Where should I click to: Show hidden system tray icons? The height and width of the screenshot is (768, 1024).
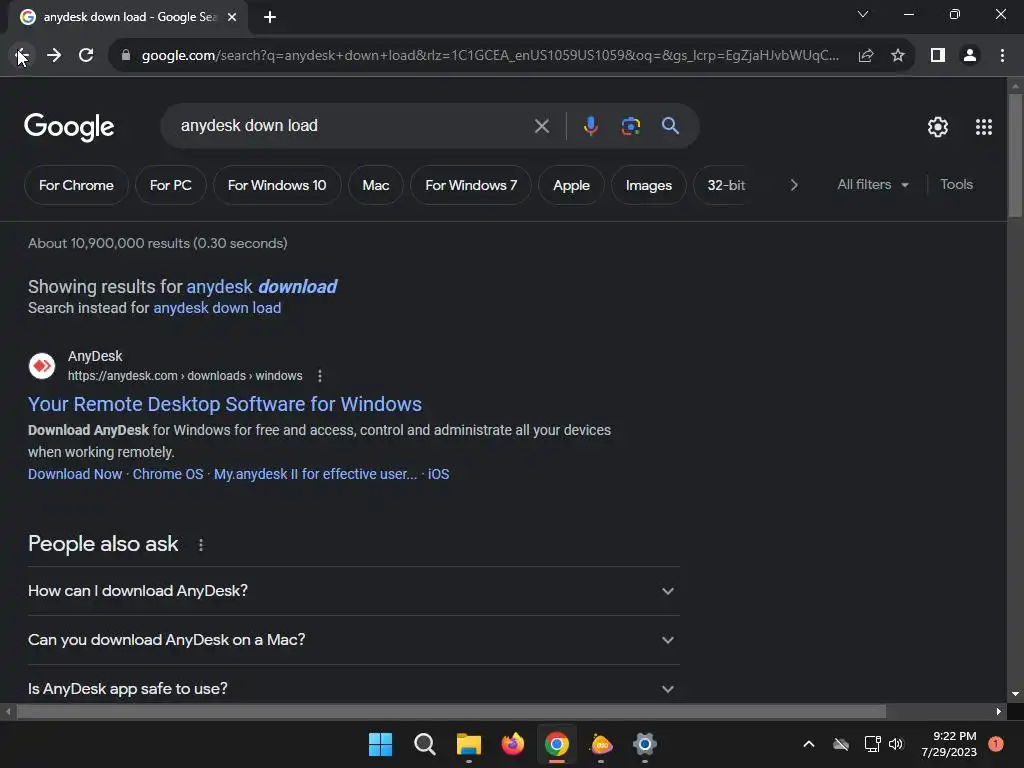tap(808, 744)
